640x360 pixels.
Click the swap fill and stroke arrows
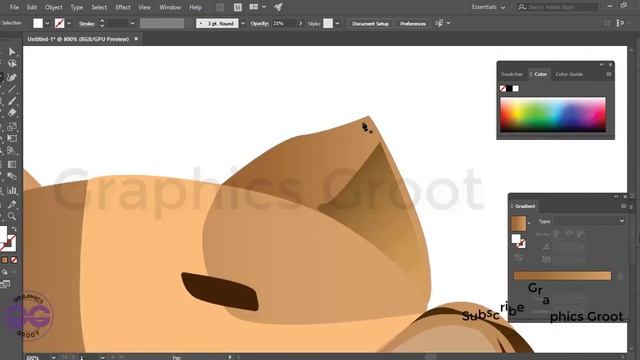pos(14,229)
